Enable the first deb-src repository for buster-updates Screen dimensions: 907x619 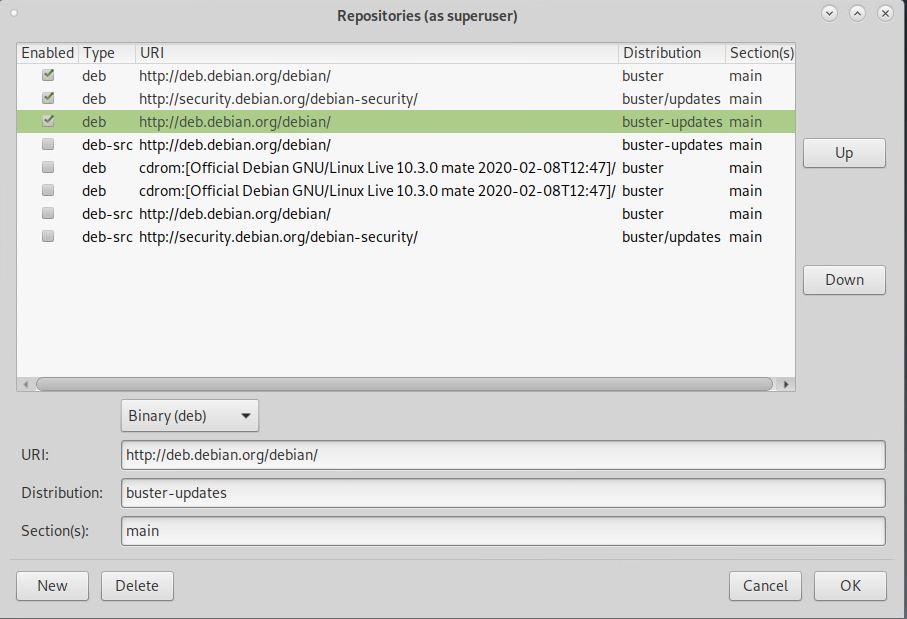[x=47, y=144]
